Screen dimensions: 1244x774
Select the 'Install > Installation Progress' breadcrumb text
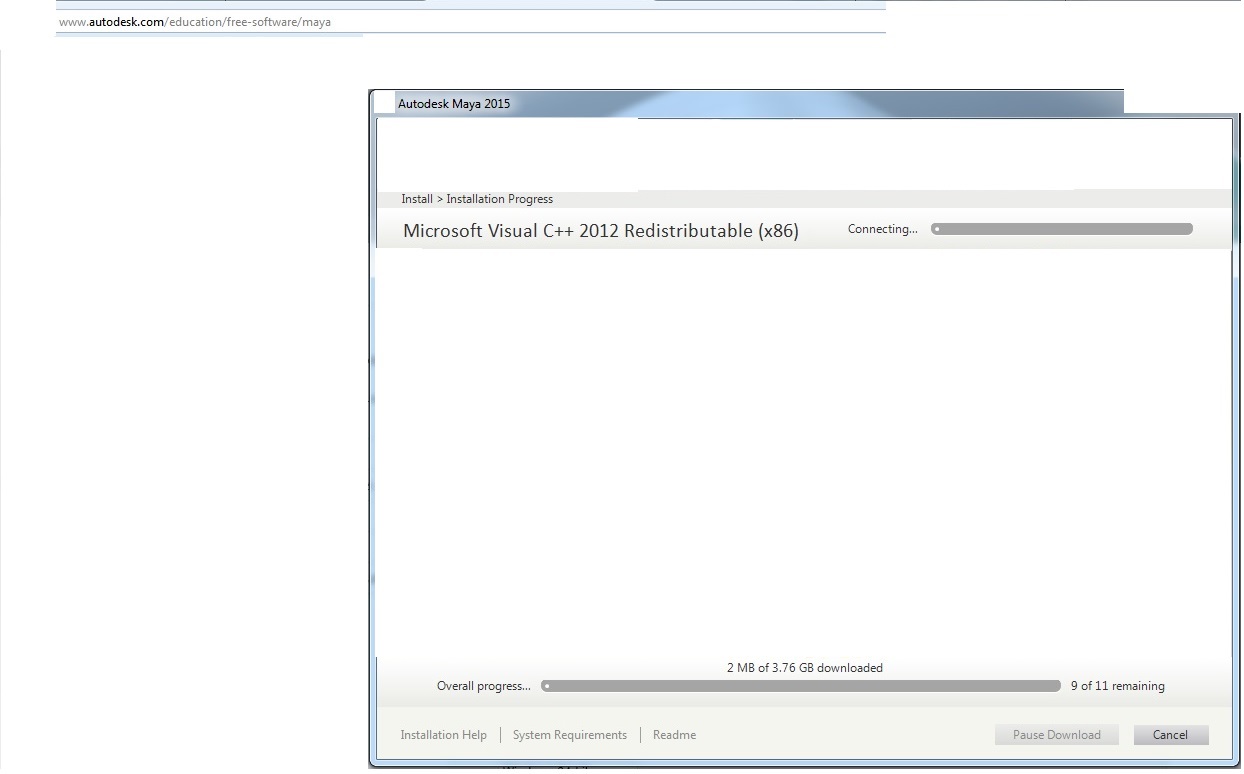[x=477, y=199]
